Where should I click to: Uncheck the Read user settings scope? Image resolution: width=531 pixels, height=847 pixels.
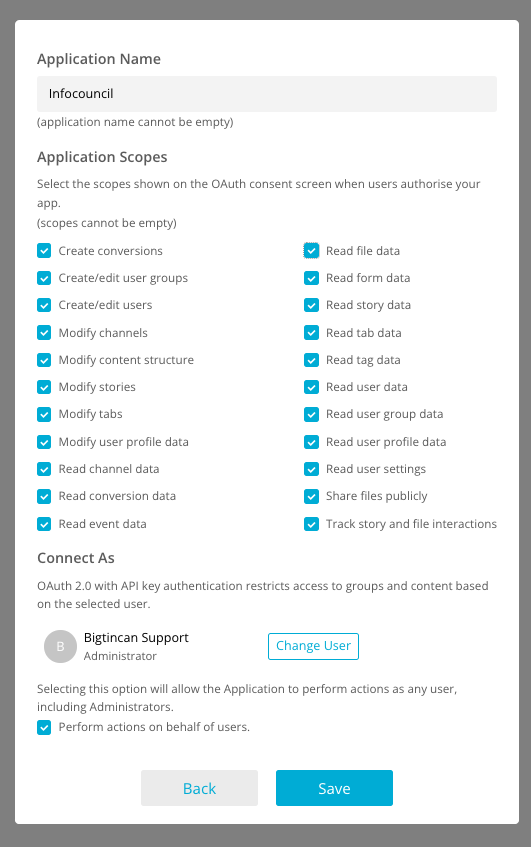tap(311, 469)
